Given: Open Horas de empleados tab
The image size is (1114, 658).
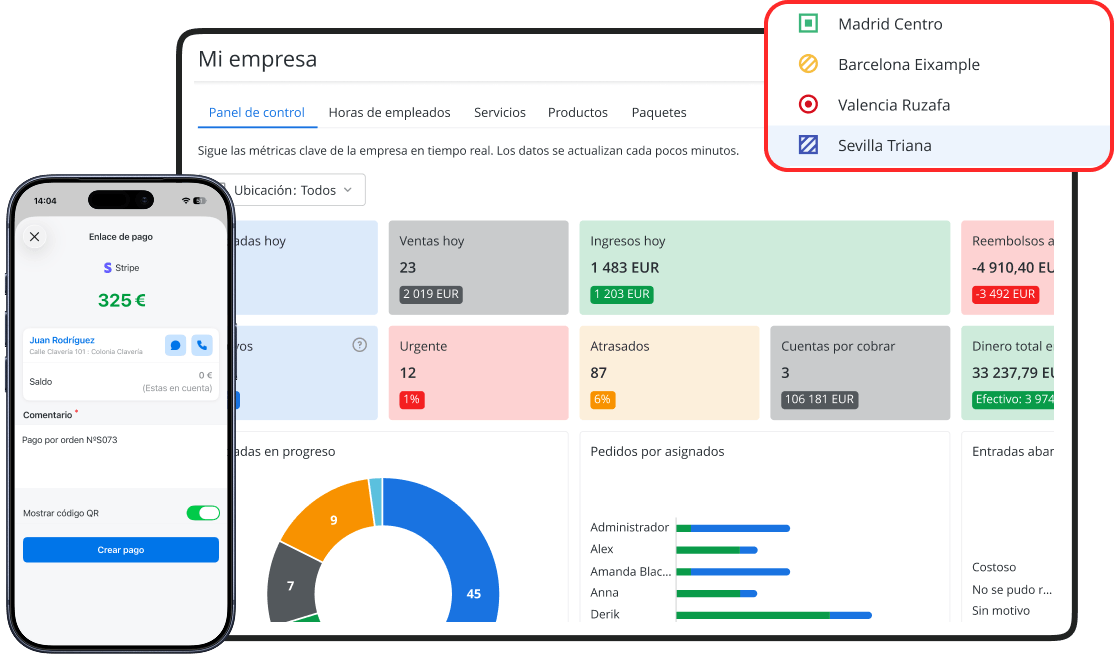Looking at the screenshot, I should click(389, 112).
